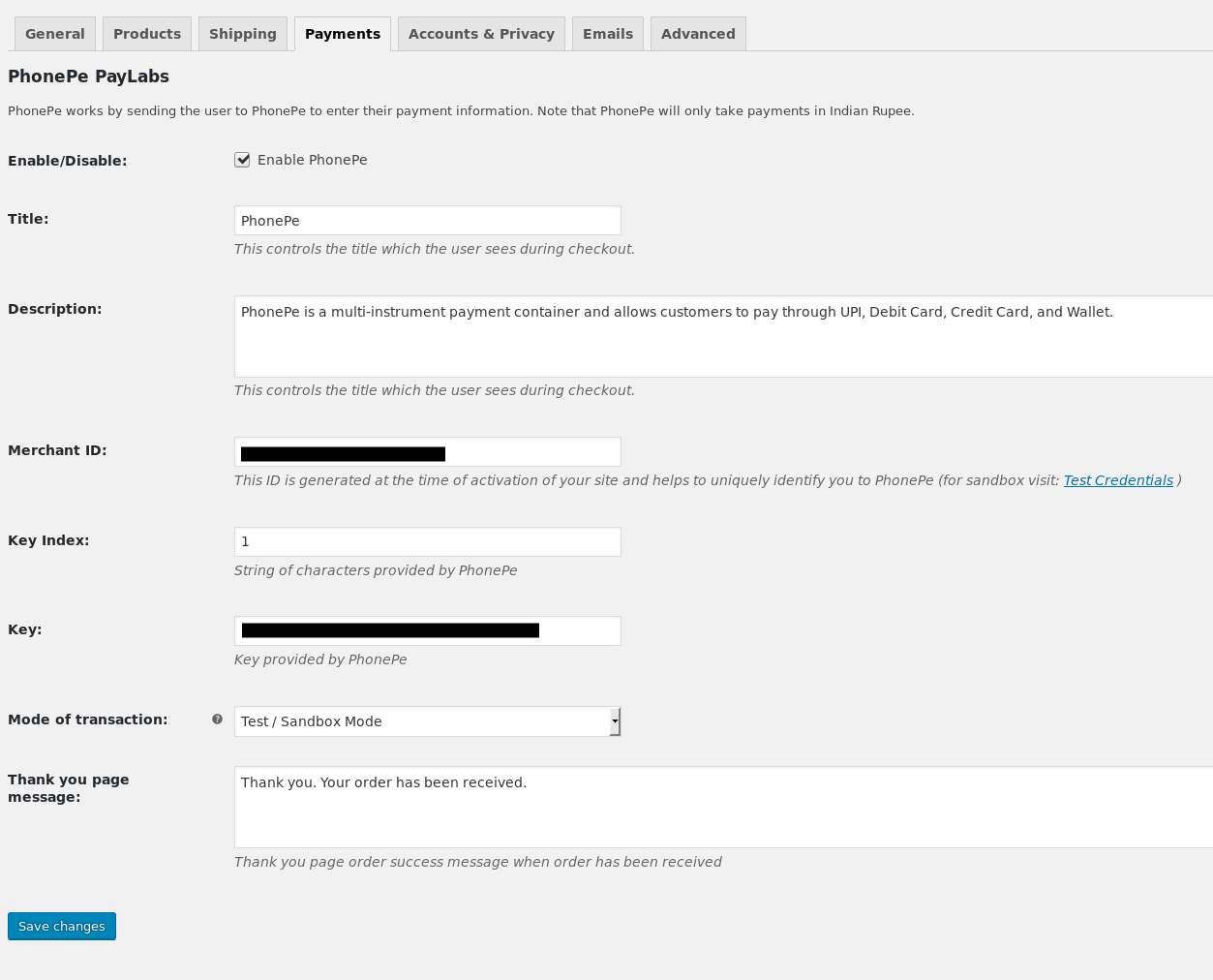Viewport: 1213px width, 980px height.
Task: Go to Accounts & Privacy tab
Action: pos(481,34)
